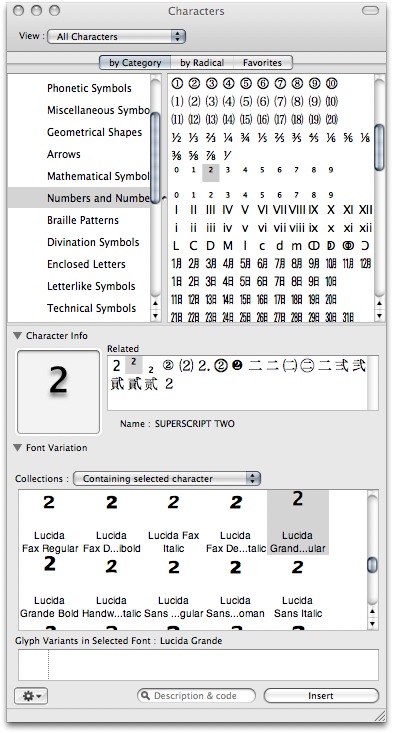Pick the superscript 9 character

pos(331,170)
